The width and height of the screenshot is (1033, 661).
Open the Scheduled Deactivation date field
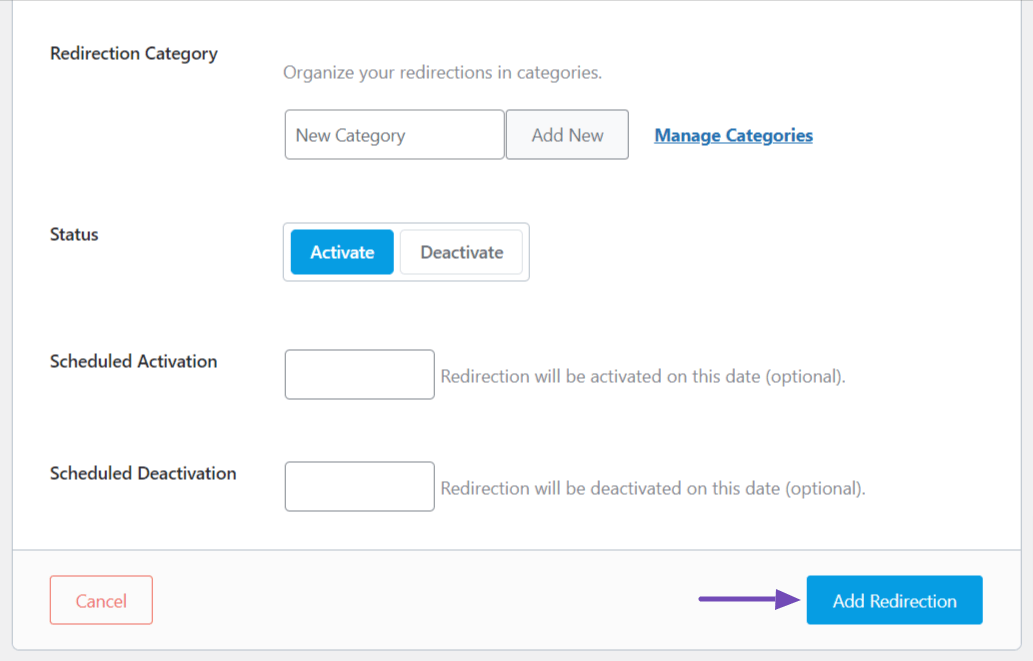359,486
